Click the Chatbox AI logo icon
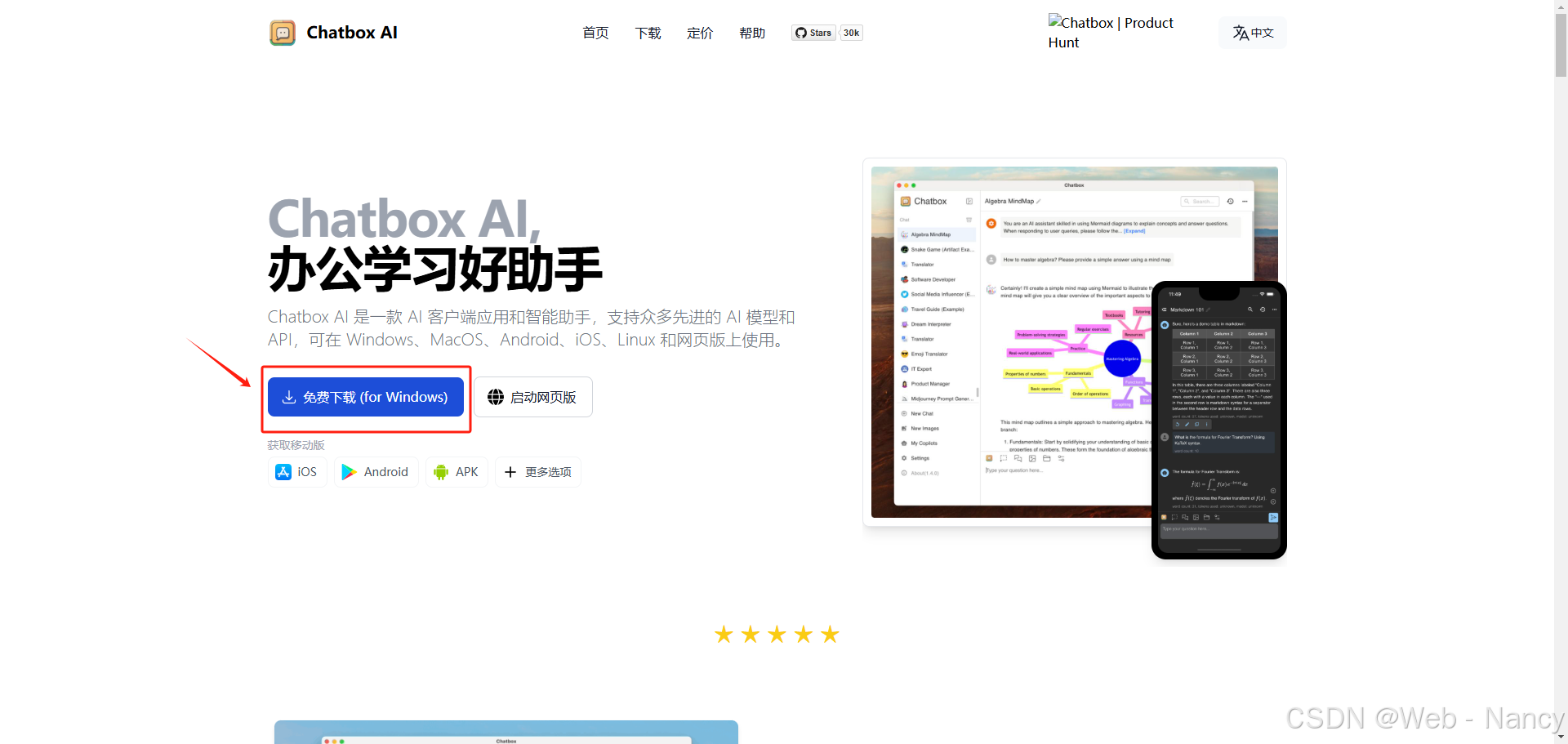 (283, 33)
